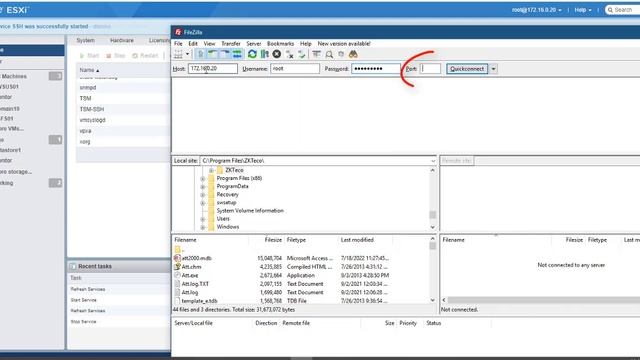Toggle synchronized browsing toolbar icon
640x360 pixels.
tap(341, 54)
